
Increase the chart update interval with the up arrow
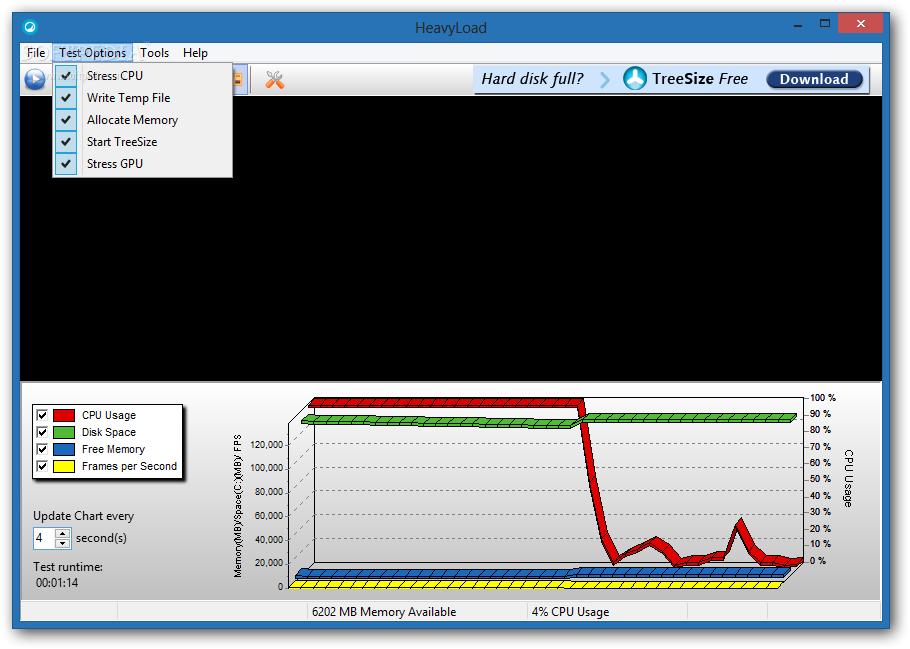[x=63, y=533]
